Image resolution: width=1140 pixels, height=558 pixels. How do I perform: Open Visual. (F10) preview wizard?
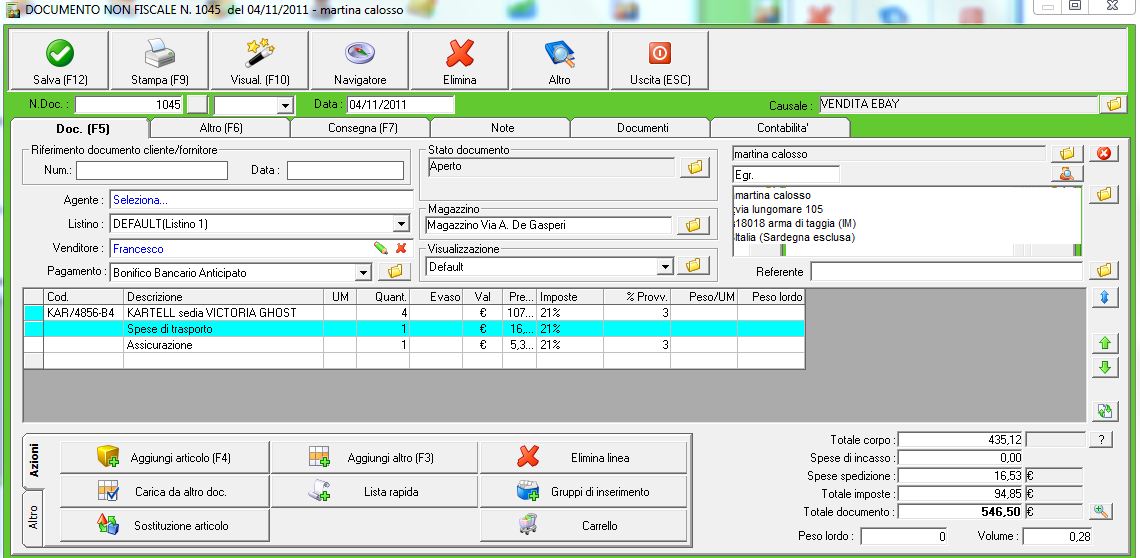coord(260,61)
